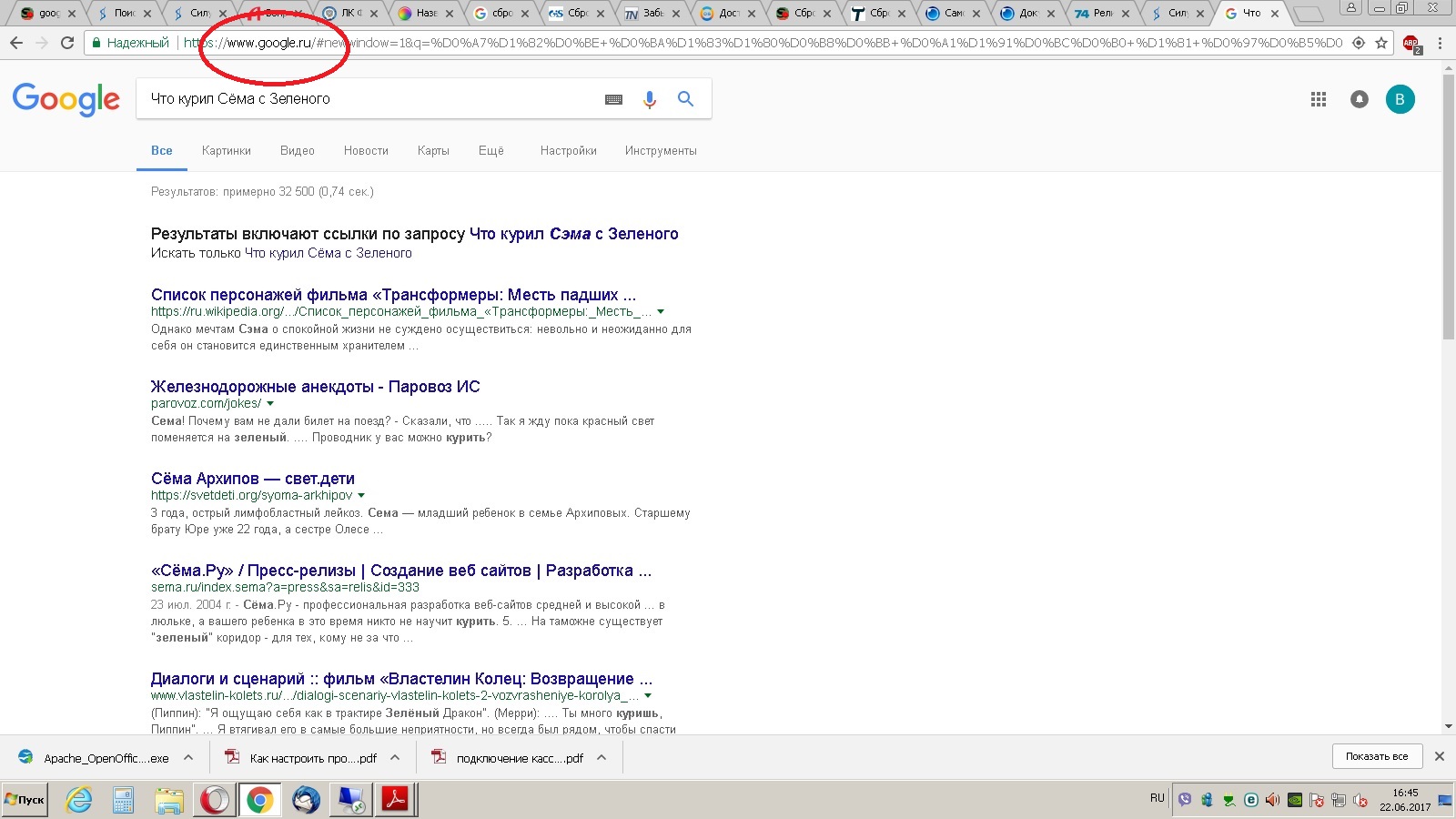Viewport: 1456px width, 819px height.
Task: Switch to the Новости tab
Action: point(366,151)
